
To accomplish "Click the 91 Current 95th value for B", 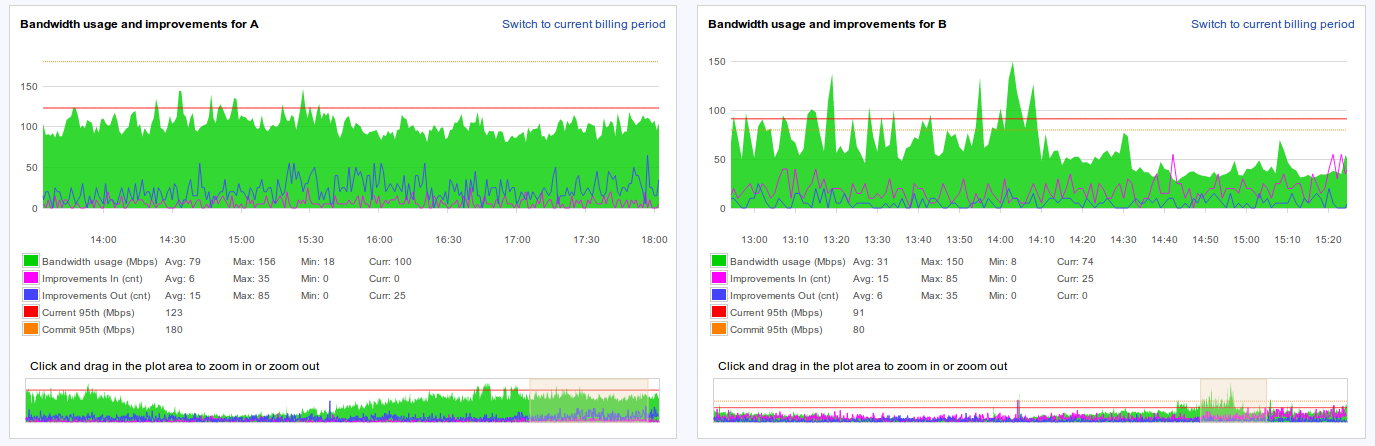I will 859,313.
